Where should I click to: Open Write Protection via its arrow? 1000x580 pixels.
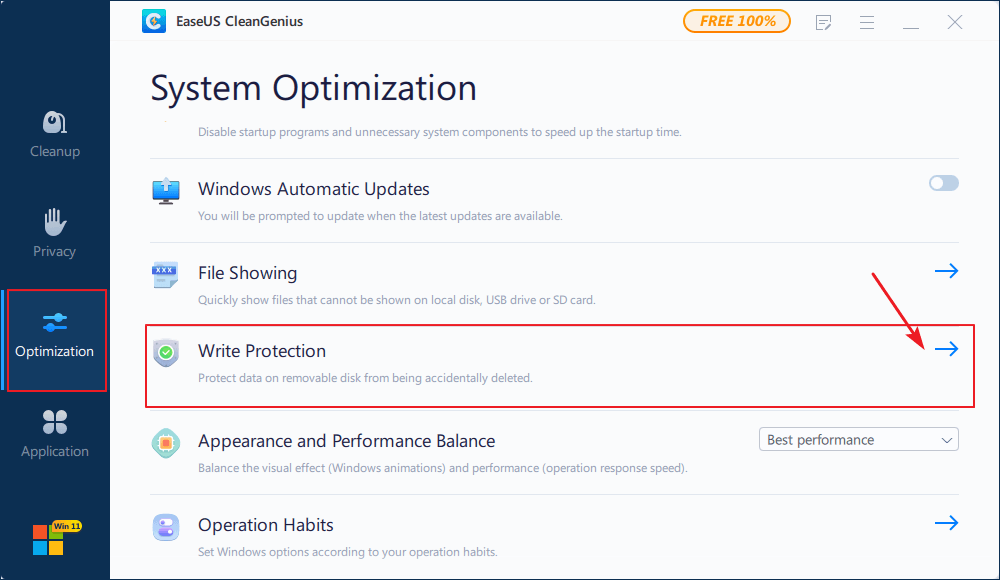click(x=946, y=349)
